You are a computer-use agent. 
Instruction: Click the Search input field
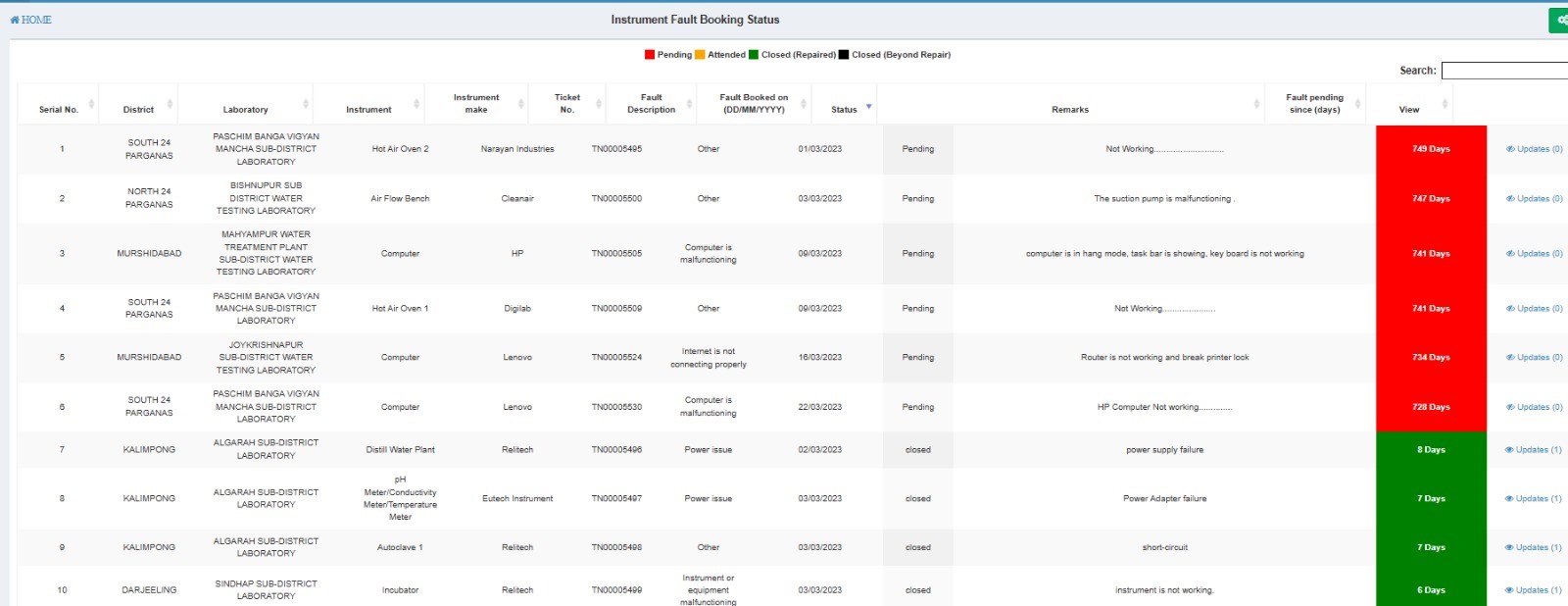point(1504,71)
